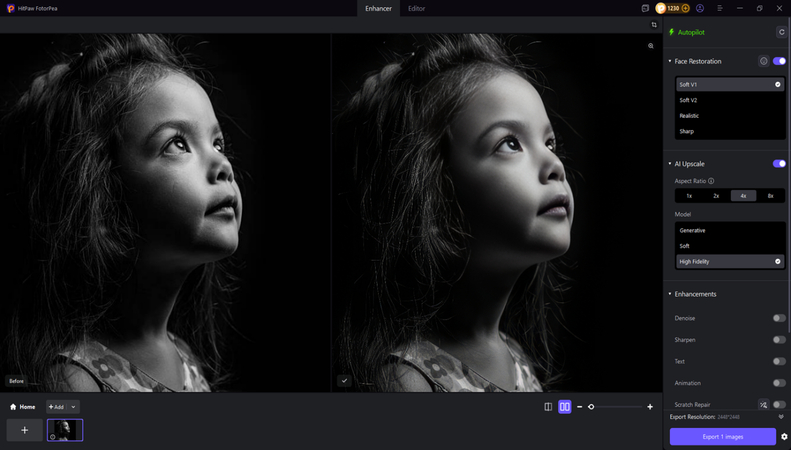
Task: Select the portrait thumbnail in filmstrip
Action: click(65, 430)
